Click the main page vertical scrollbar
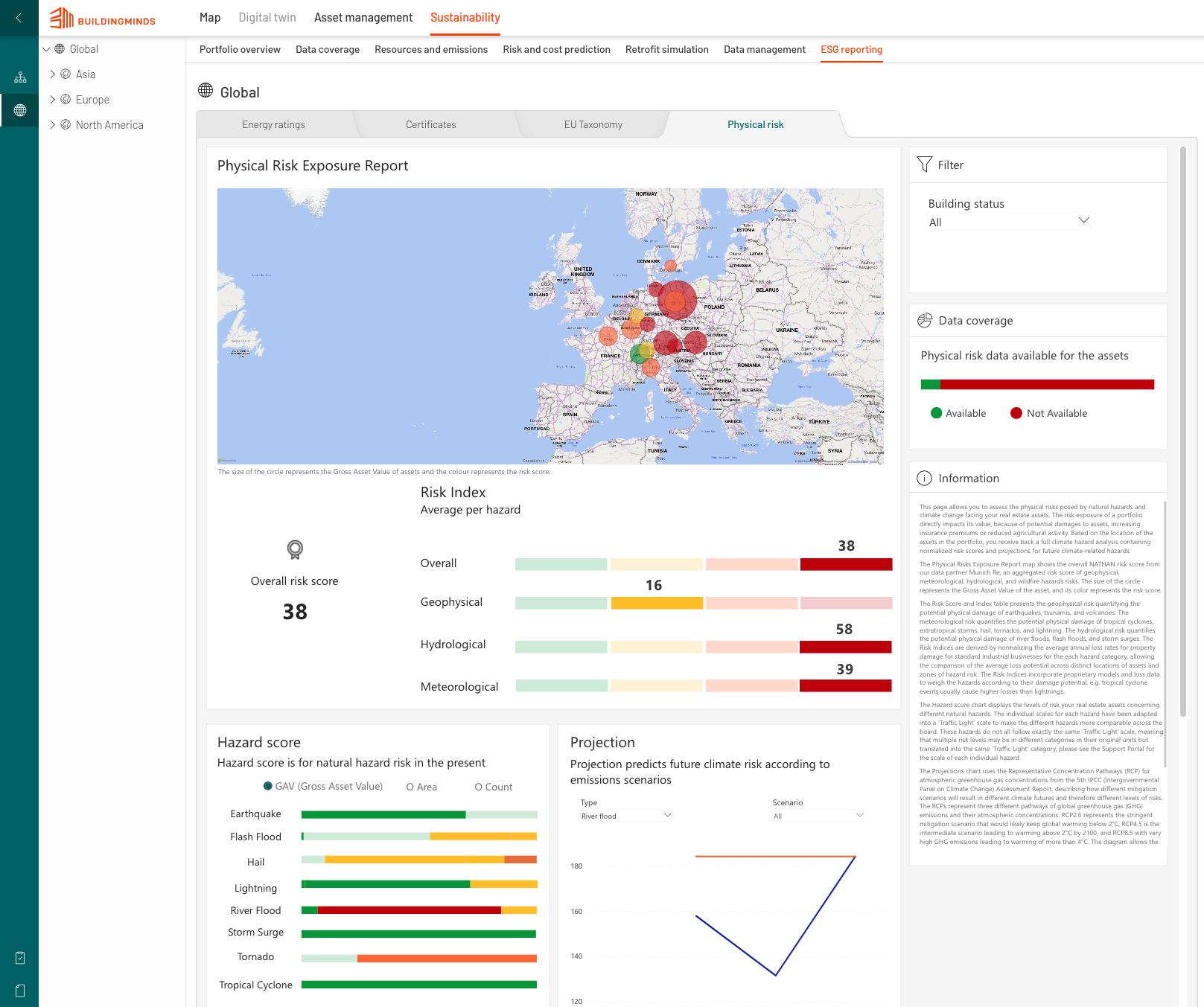Viewport: 1204px width, 1007px height. (x=1183, y=432)
